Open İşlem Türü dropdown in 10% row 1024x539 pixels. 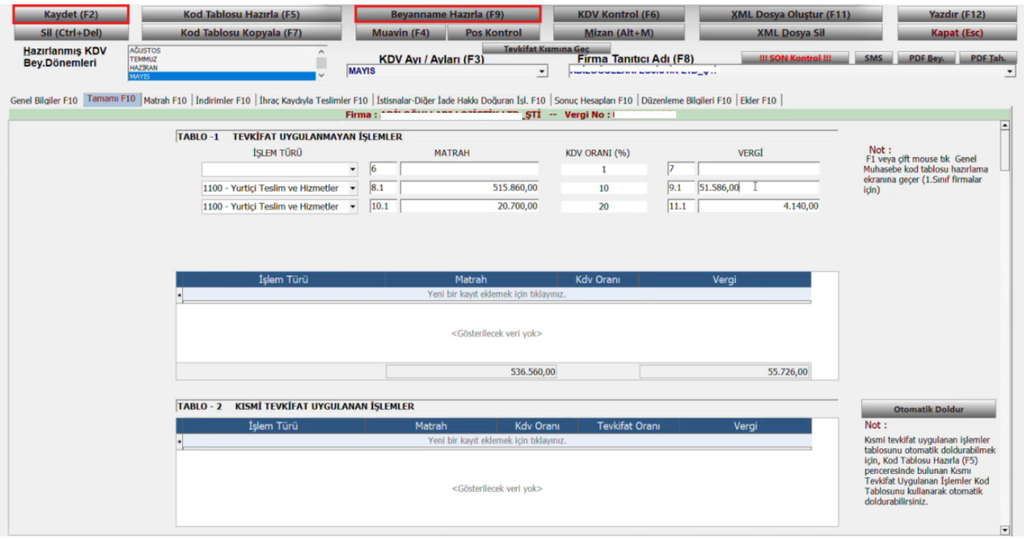[353, 188]
